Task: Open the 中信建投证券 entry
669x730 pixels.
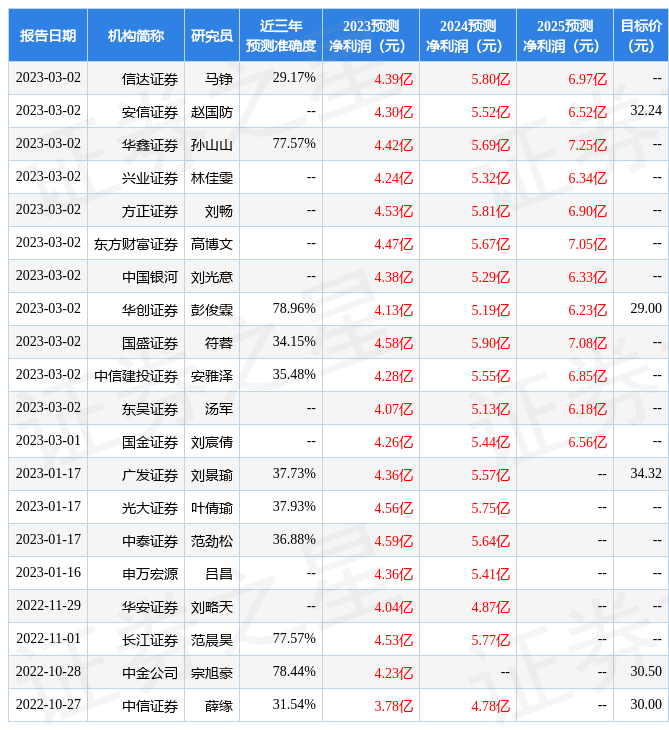Action: tap(136, 375)
